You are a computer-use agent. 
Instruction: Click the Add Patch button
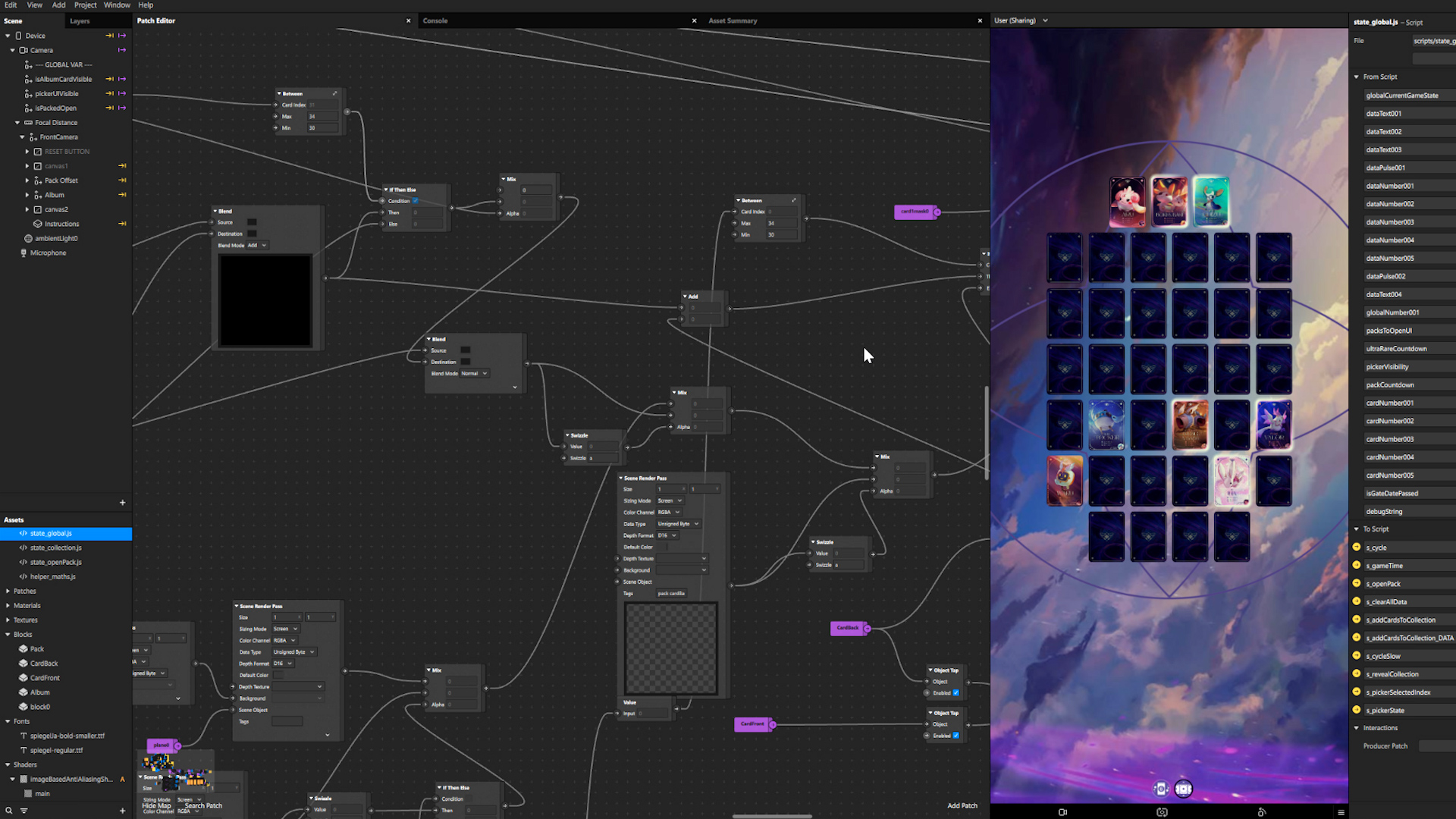point(962,806)
